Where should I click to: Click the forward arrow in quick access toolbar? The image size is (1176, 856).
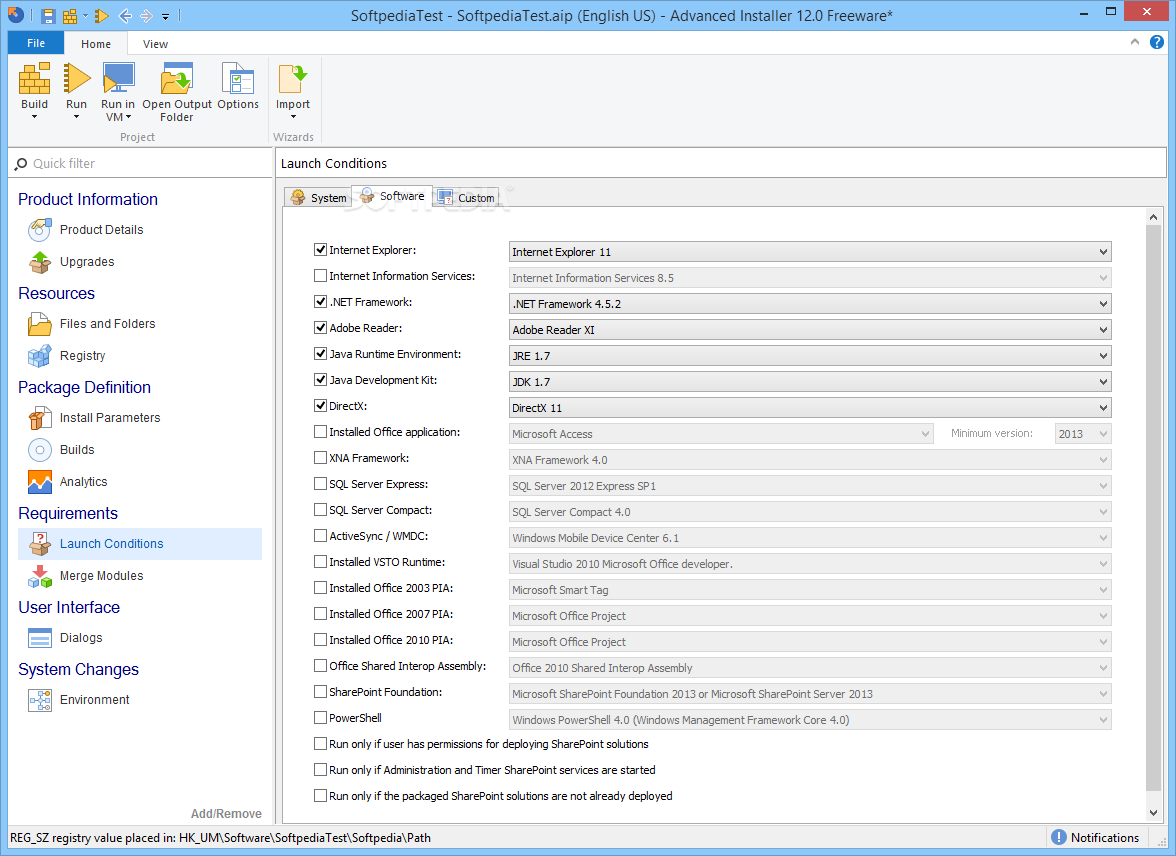[146, 15]
